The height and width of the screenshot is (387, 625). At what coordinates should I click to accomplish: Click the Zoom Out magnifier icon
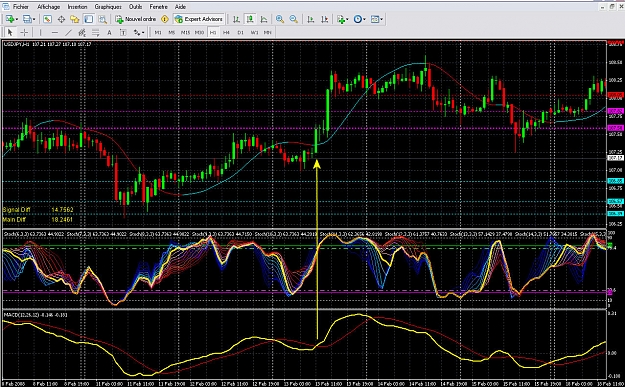pyautogui.click(x=294, y=19)
